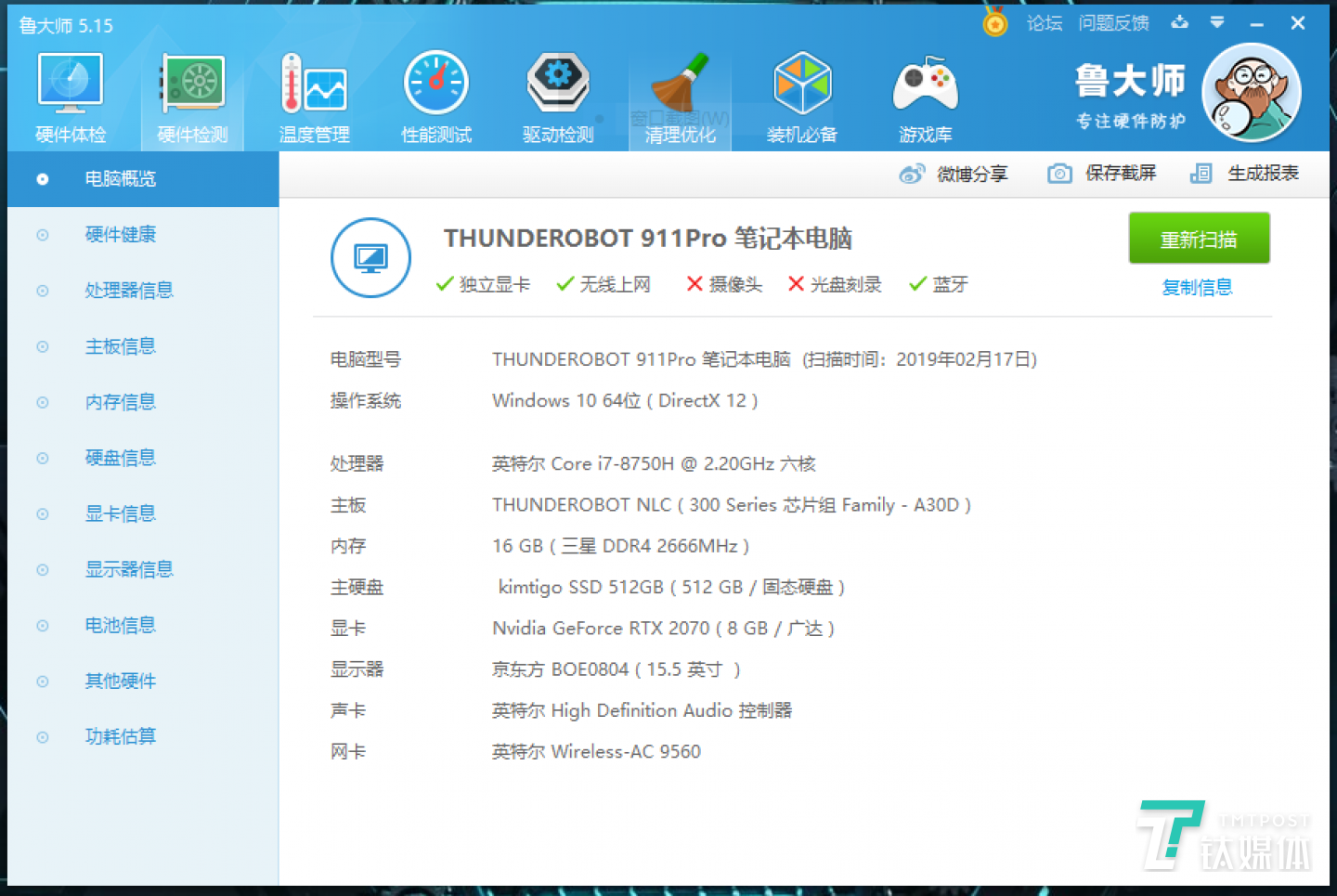Open the 论坛 forum link
The image size is (1337, 896).
click(1044, 23)
